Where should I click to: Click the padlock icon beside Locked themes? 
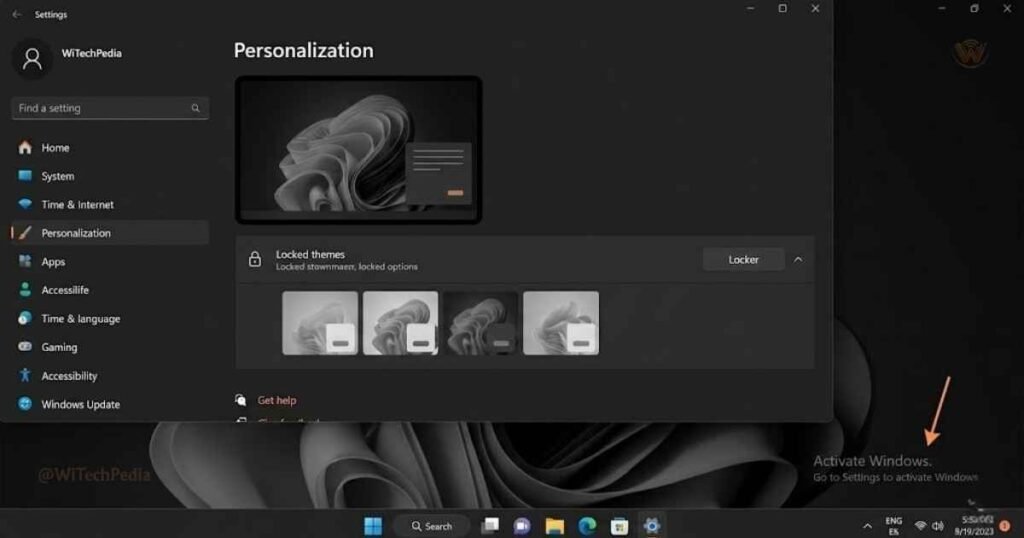[x=255, y=259]
